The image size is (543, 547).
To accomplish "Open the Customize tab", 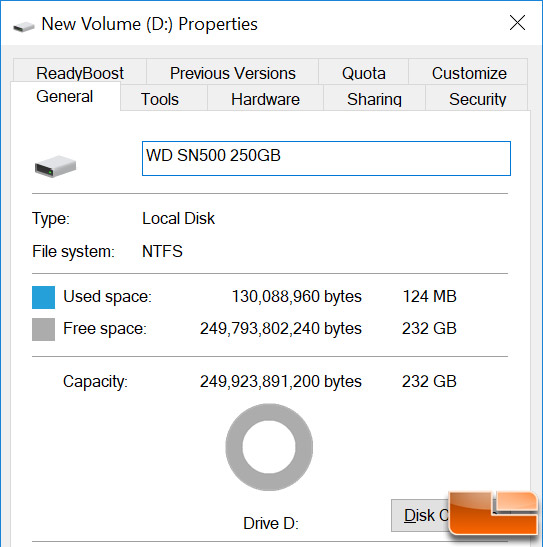I will point(468,73).
